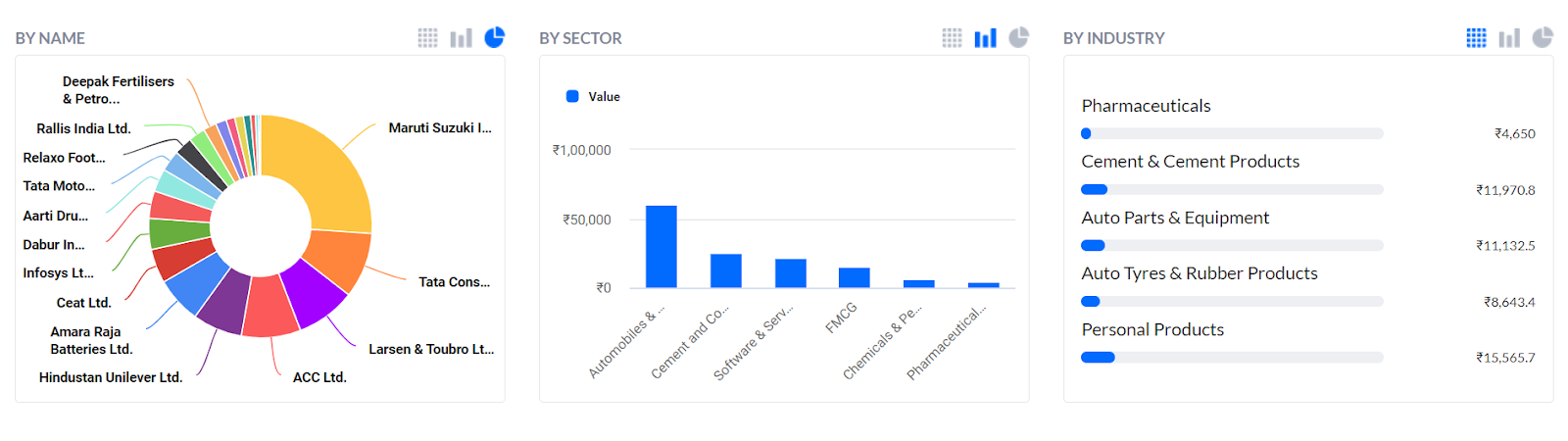Screen dimensions: 1568x441
Task: Click the Rallis India Ltd. label
Action: click(x=83, y=128)
